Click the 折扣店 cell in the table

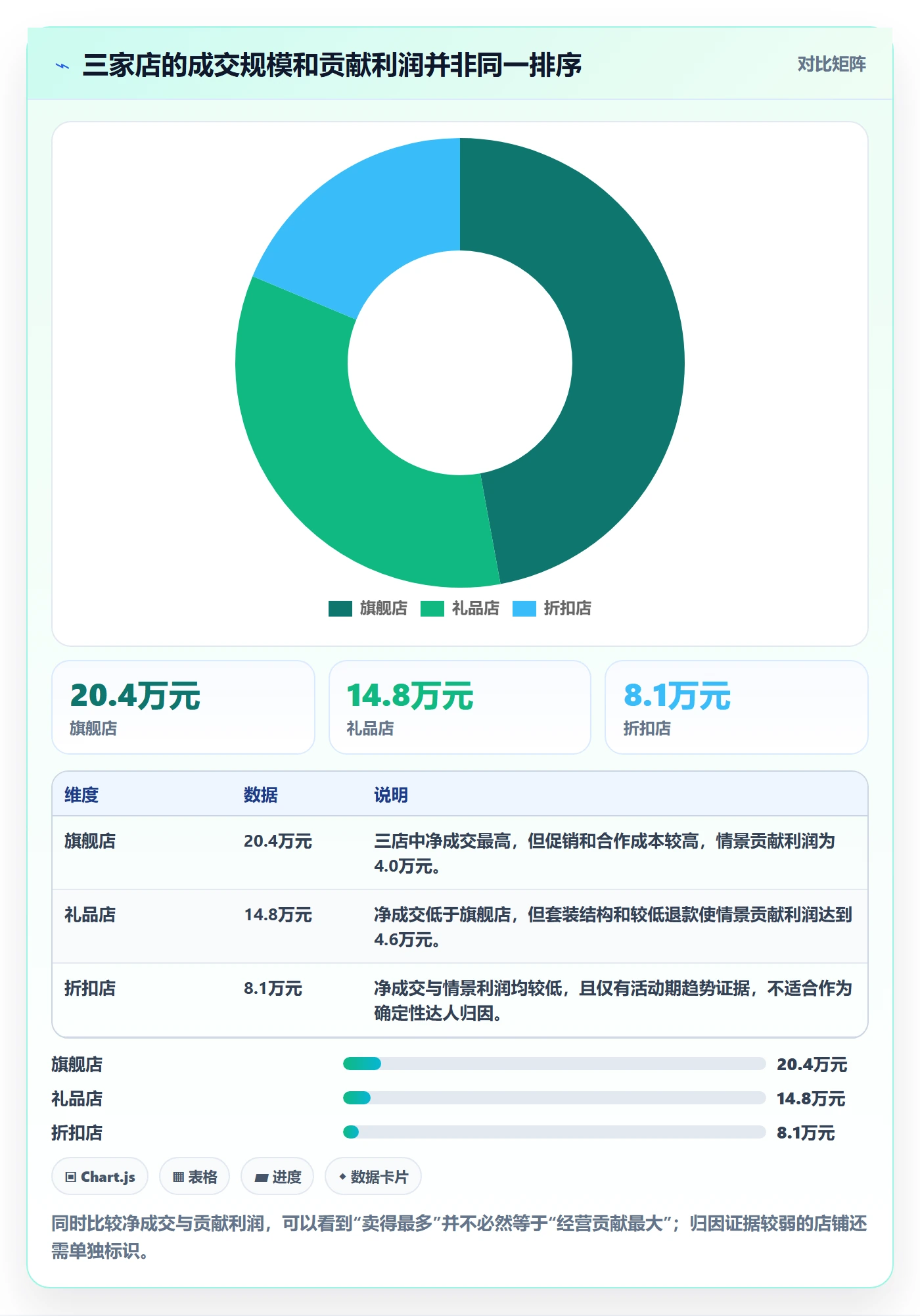90,988
